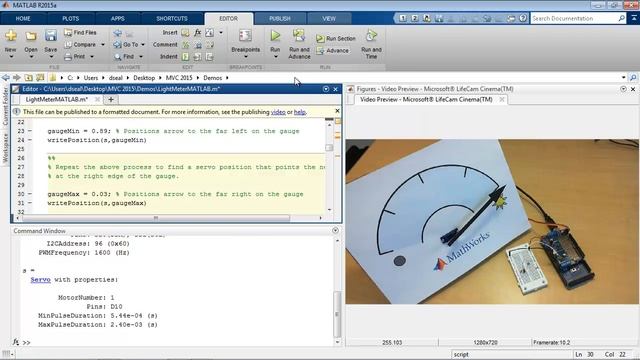Click the Print icon in the ribbon
640x360 pixels.
click(x=68, y=57)
